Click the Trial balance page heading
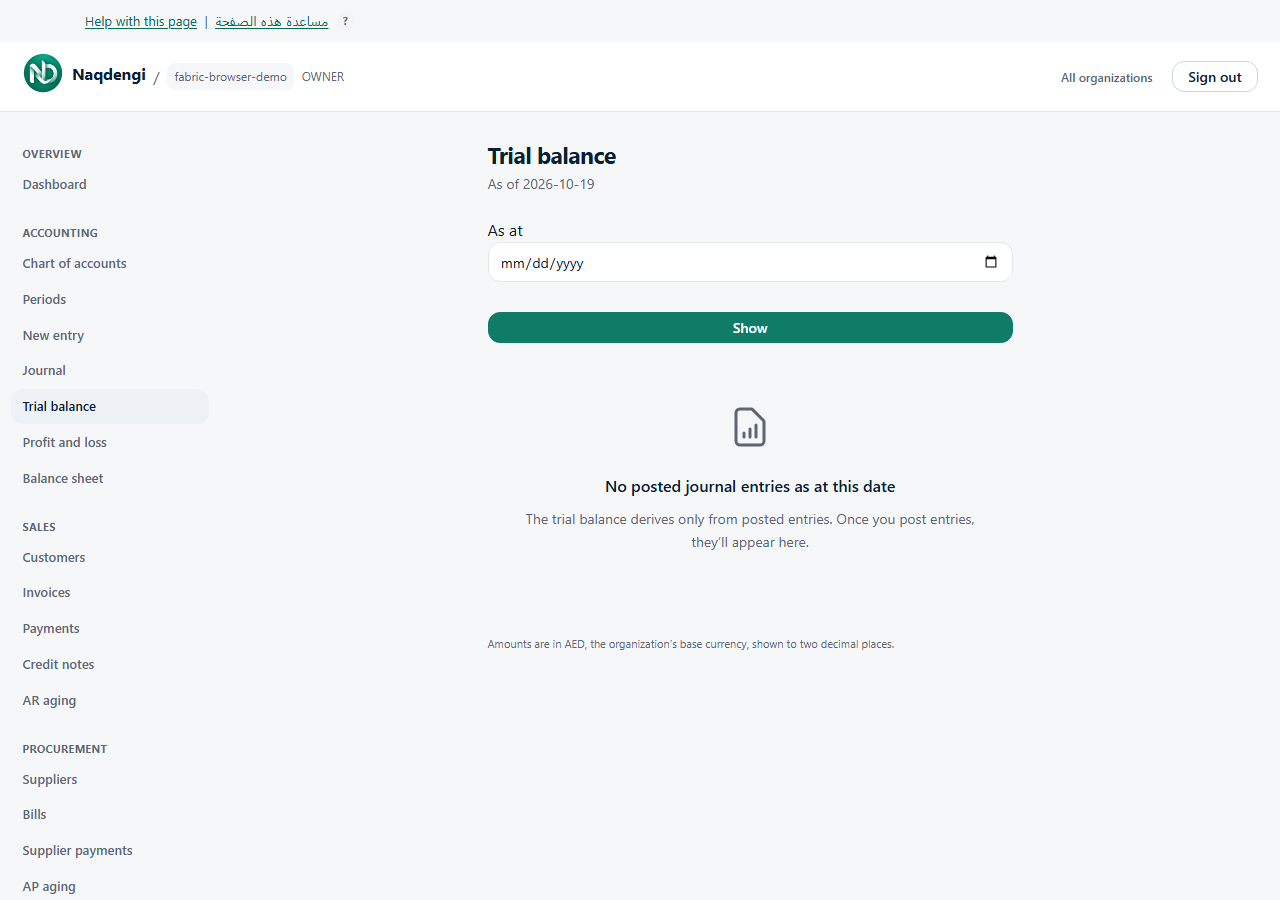Image resolution: width=1280 pixels, height=900 pixels. [x=552, y=156]
